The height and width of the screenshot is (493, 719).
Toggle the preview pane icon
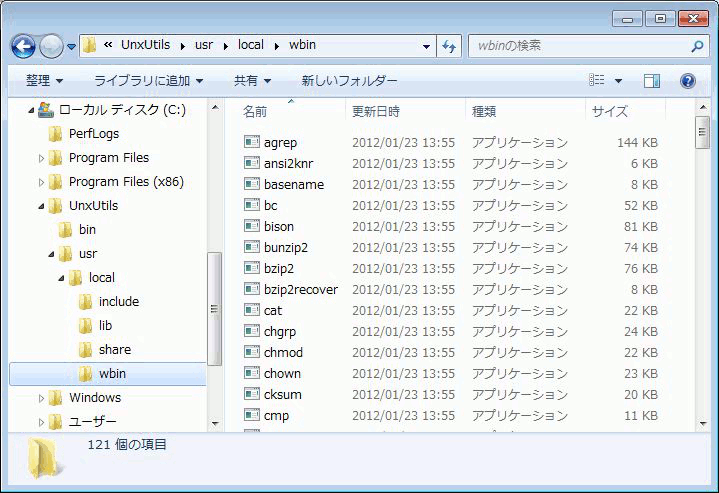point(652,81)
